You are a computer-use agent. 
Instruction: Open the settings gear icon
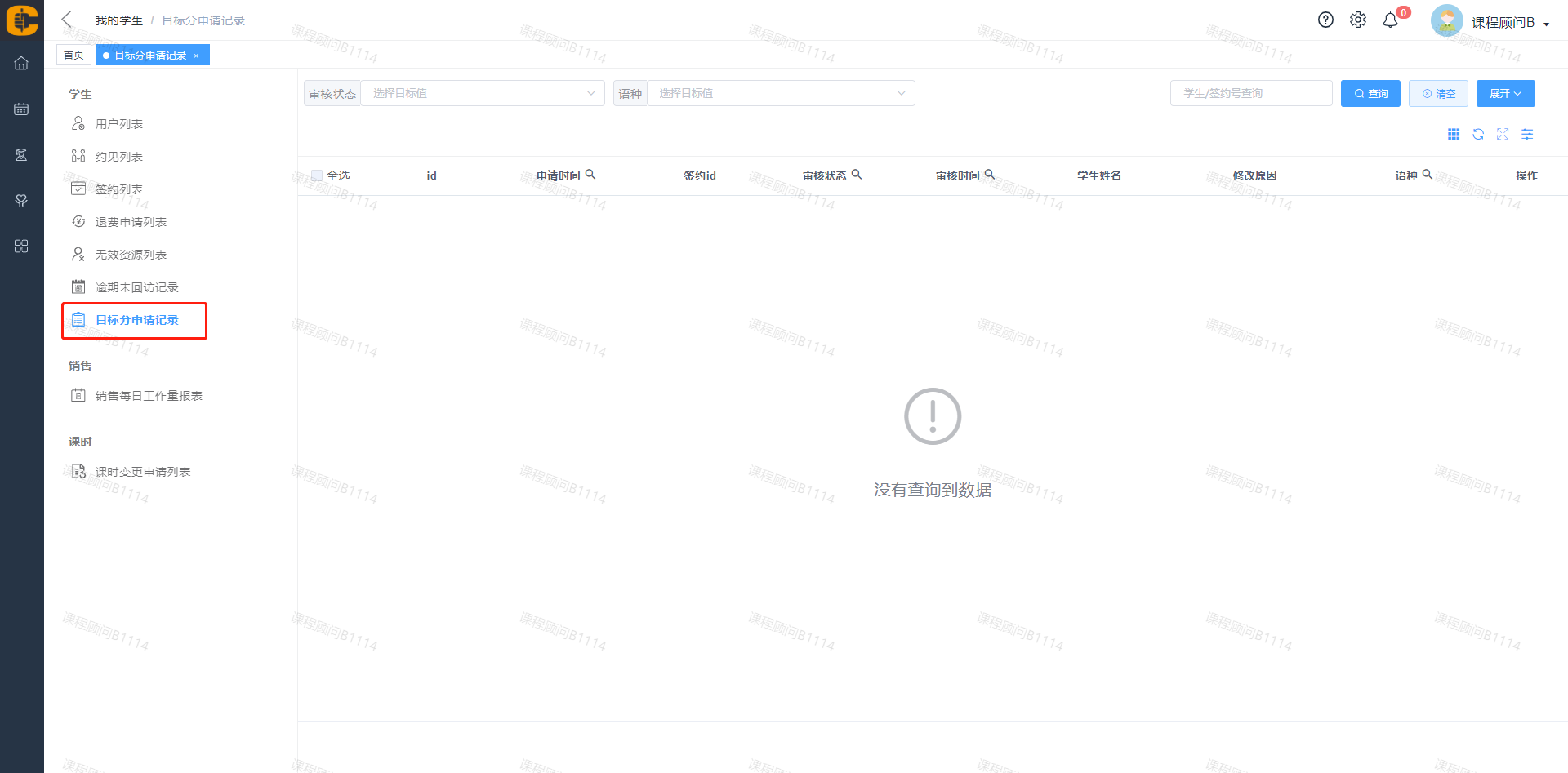click(x=1357, y=20)
